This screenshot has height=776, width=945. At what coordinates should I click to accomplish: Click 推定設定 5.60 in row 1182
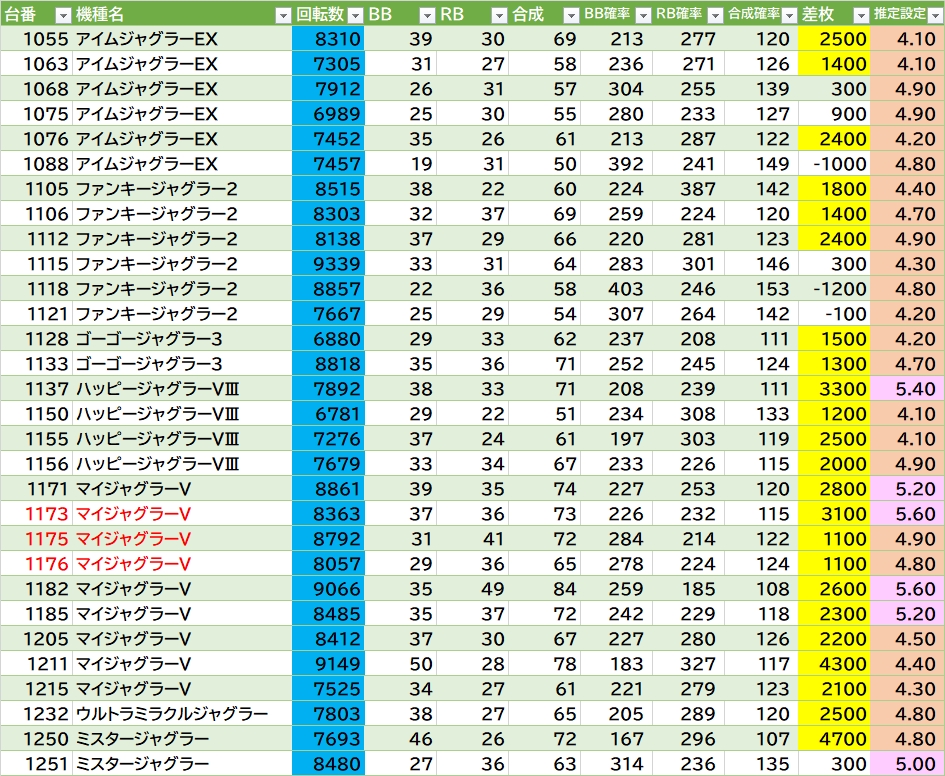(915, 589)
